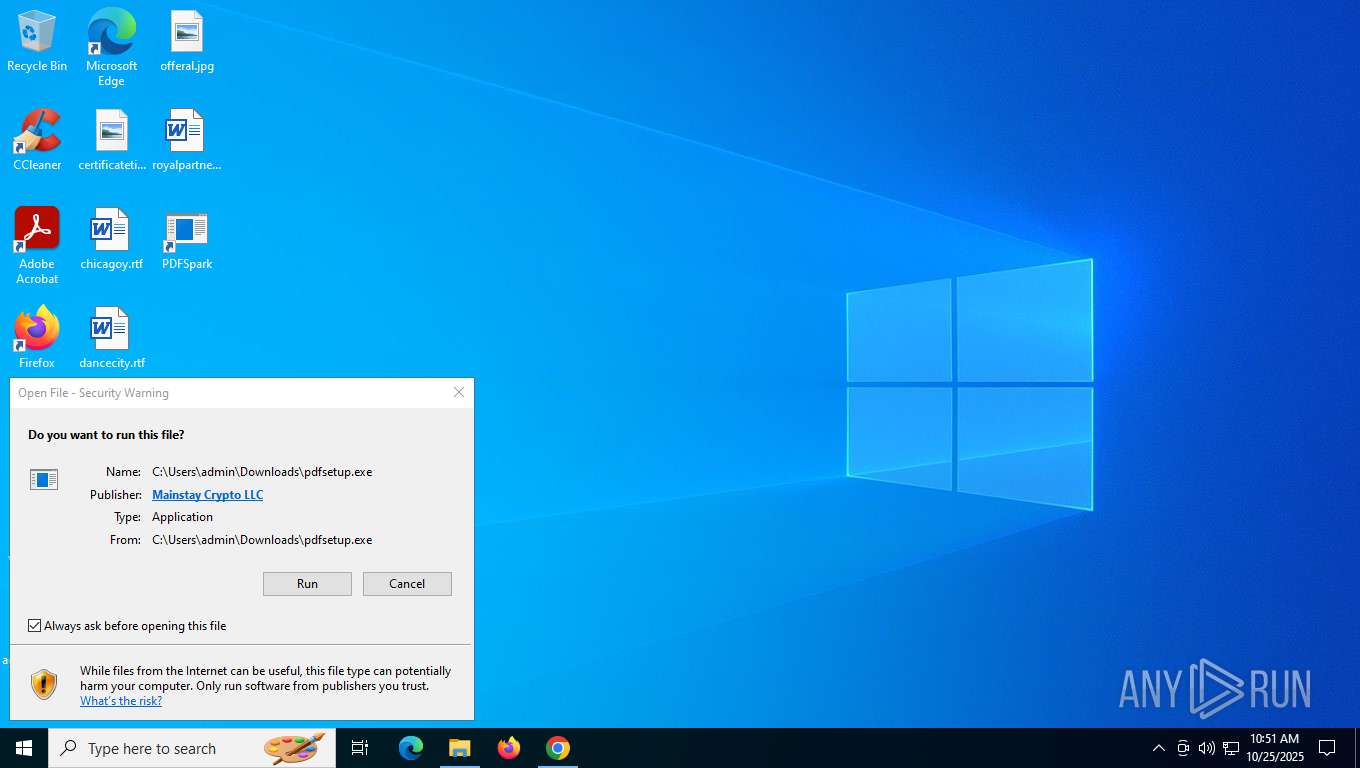Close the Open File Security Warning dialog
The width and height of the screenshot is (1360, 768).
(459, 392)
